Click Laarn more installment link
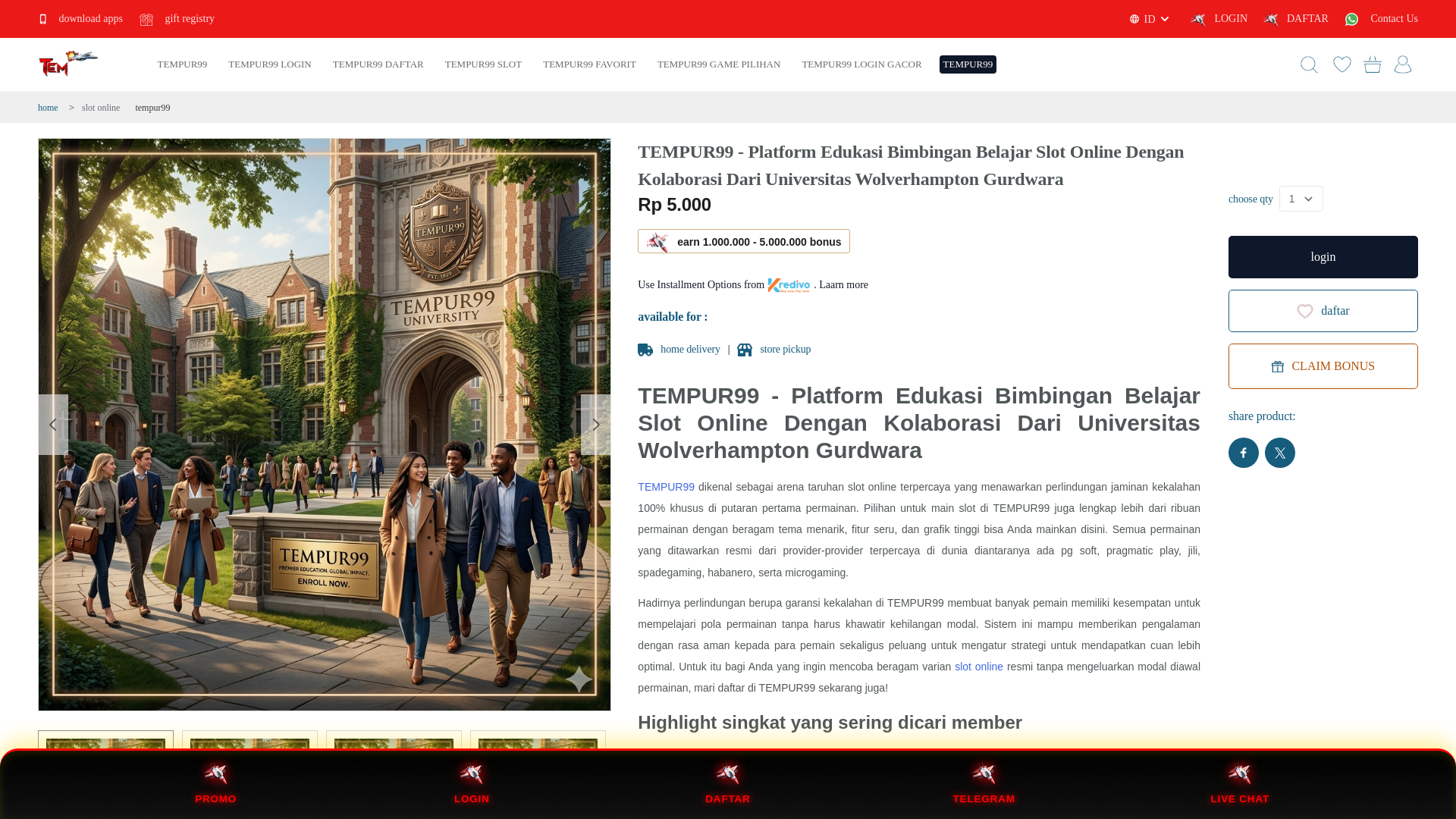The height and width of the screenshot is (819, 1456). tap(843, 285)
